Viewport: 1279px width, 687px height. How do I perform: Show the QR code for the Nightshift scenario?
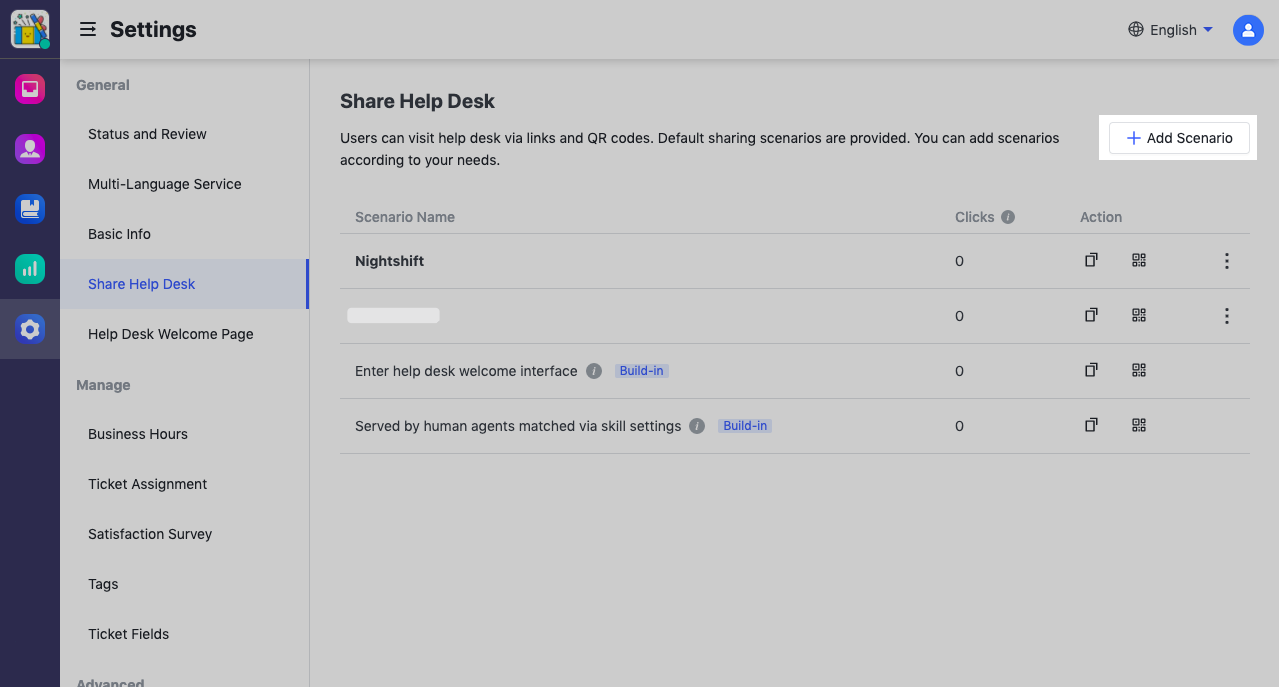click(x=1138, y=259)
